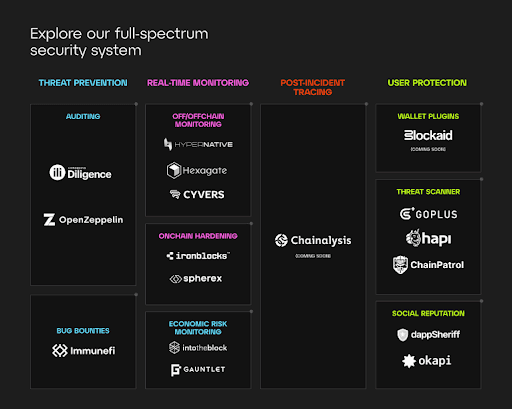Click the Cyvers logo
Viewport: 512px width, 409px height.
197,194
